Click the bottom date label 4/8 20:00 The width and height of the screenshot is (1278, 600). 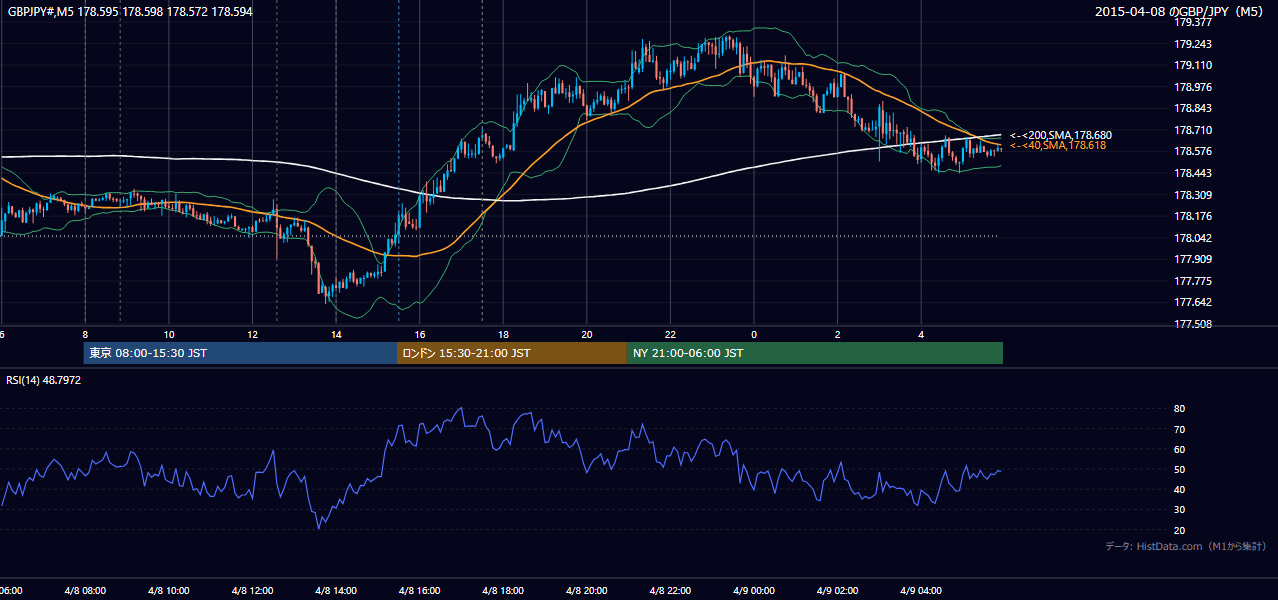tap(588, 591)
